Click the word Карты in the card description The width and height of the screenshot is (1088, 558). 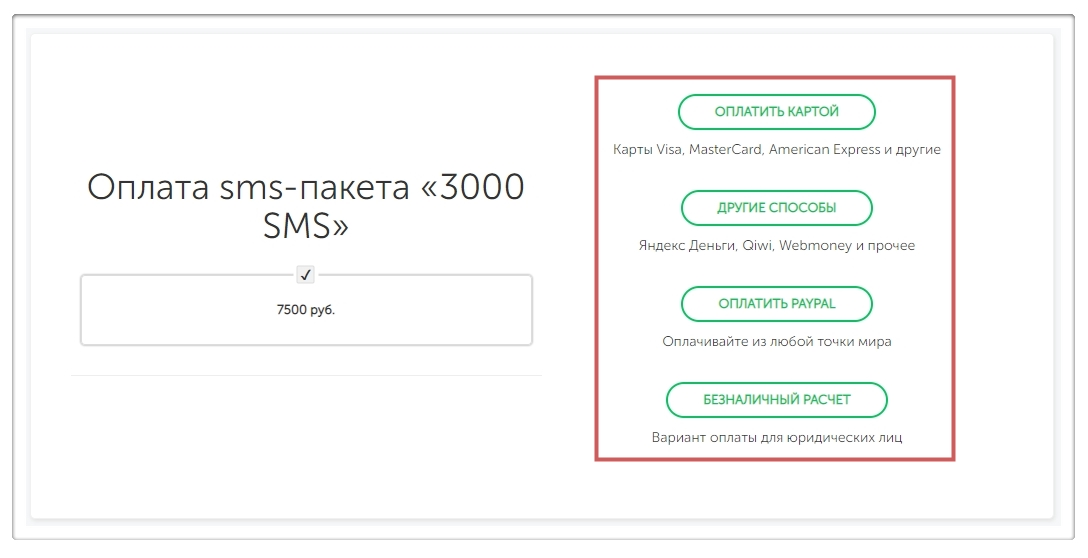pos(631,150)
